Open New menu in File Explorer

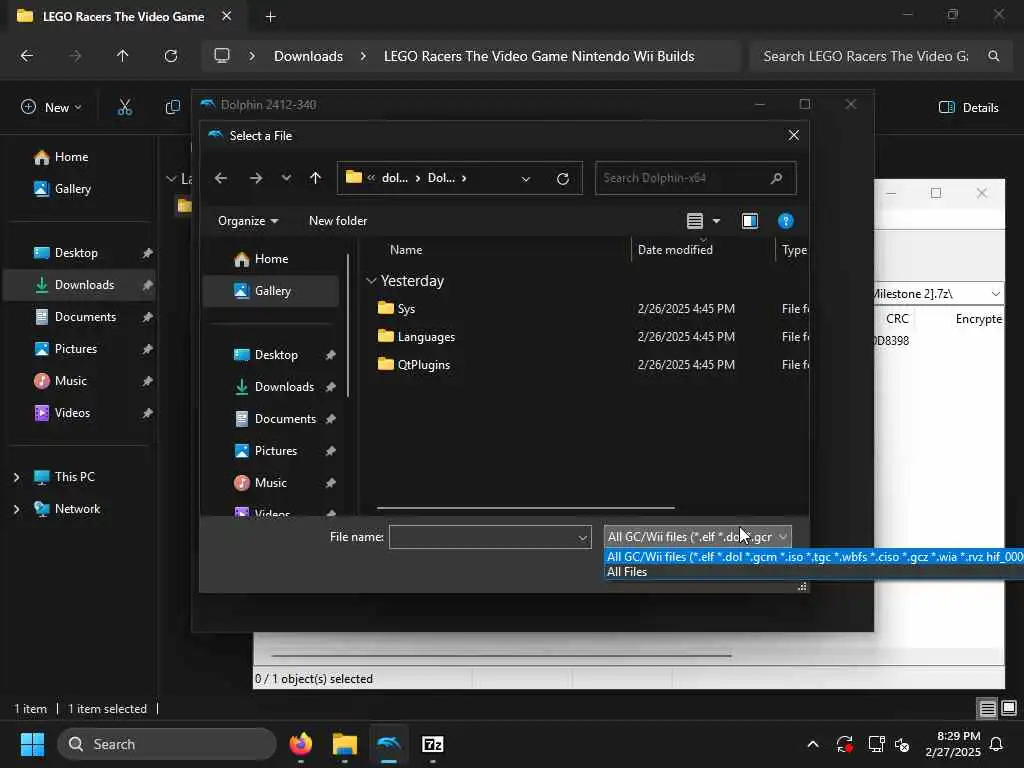pyautogui.click(x=51, y=108)
